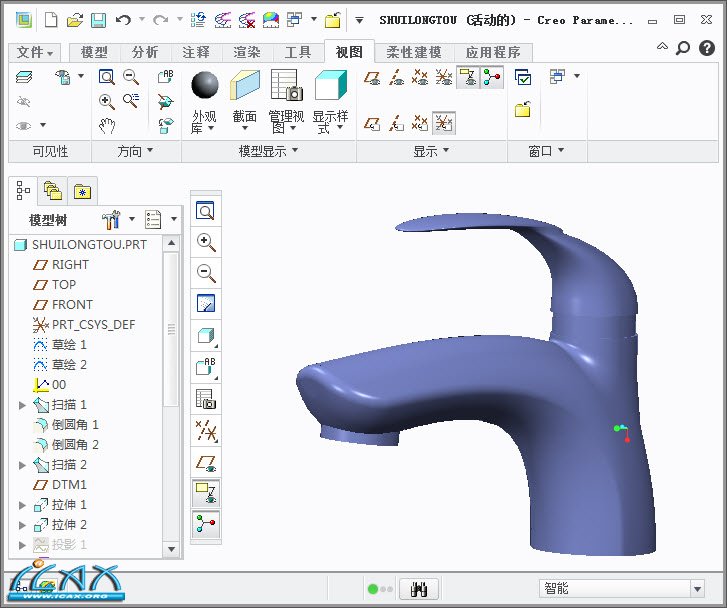Click the Save icon in quick access toolbar

pyautogui.click(x=98, y=20)
